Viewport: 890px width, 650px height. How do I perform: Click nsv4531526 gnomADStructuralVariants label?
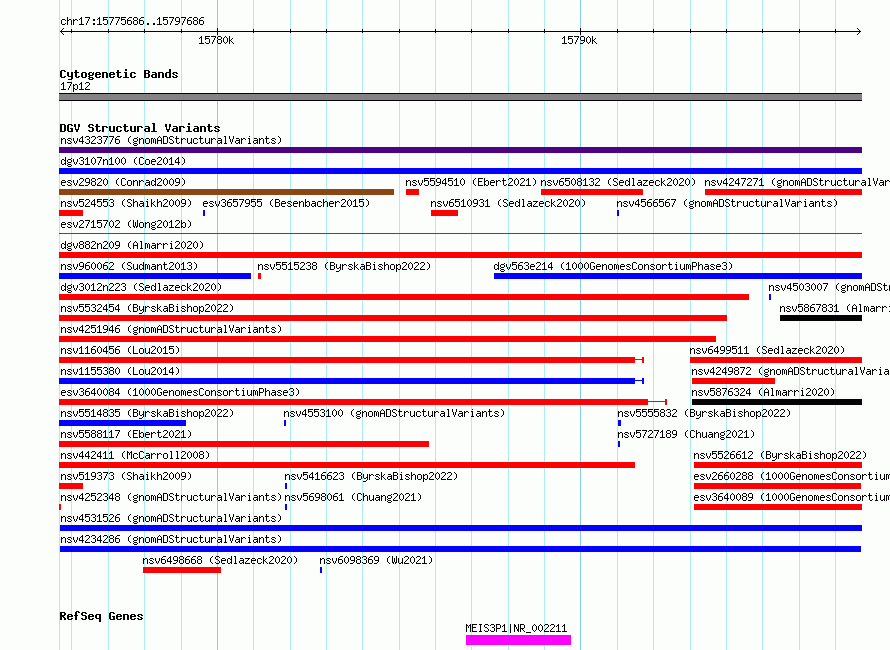tap(171, 518)
